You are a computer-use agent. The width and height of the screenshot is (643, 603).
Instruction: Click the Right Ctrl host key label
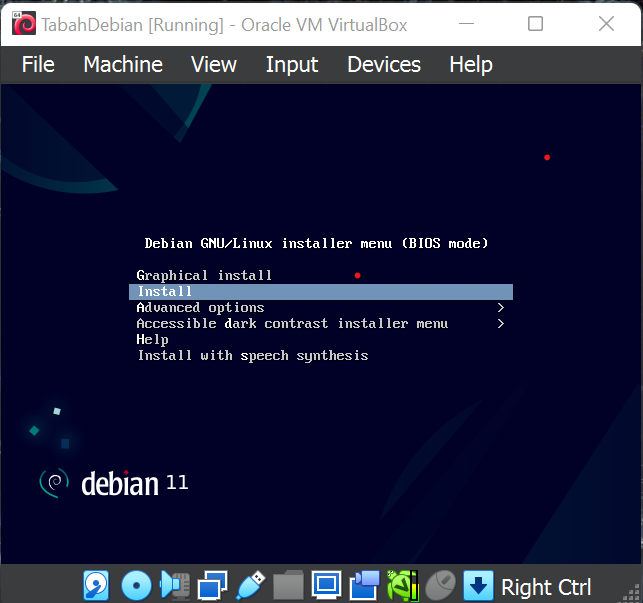pos(546,587)
